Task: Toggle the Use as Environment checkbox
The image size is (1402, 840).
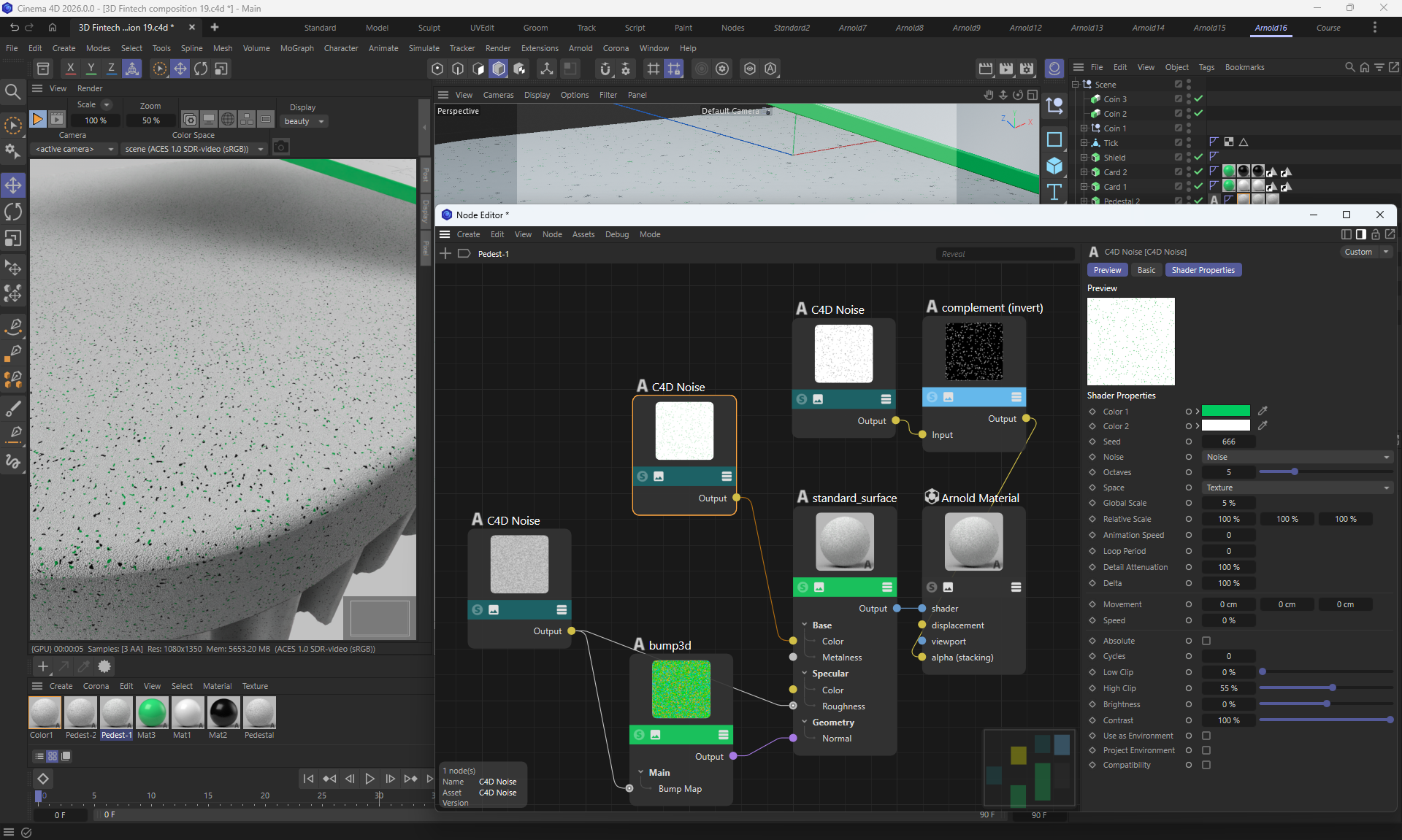Action: (1206, 736)
